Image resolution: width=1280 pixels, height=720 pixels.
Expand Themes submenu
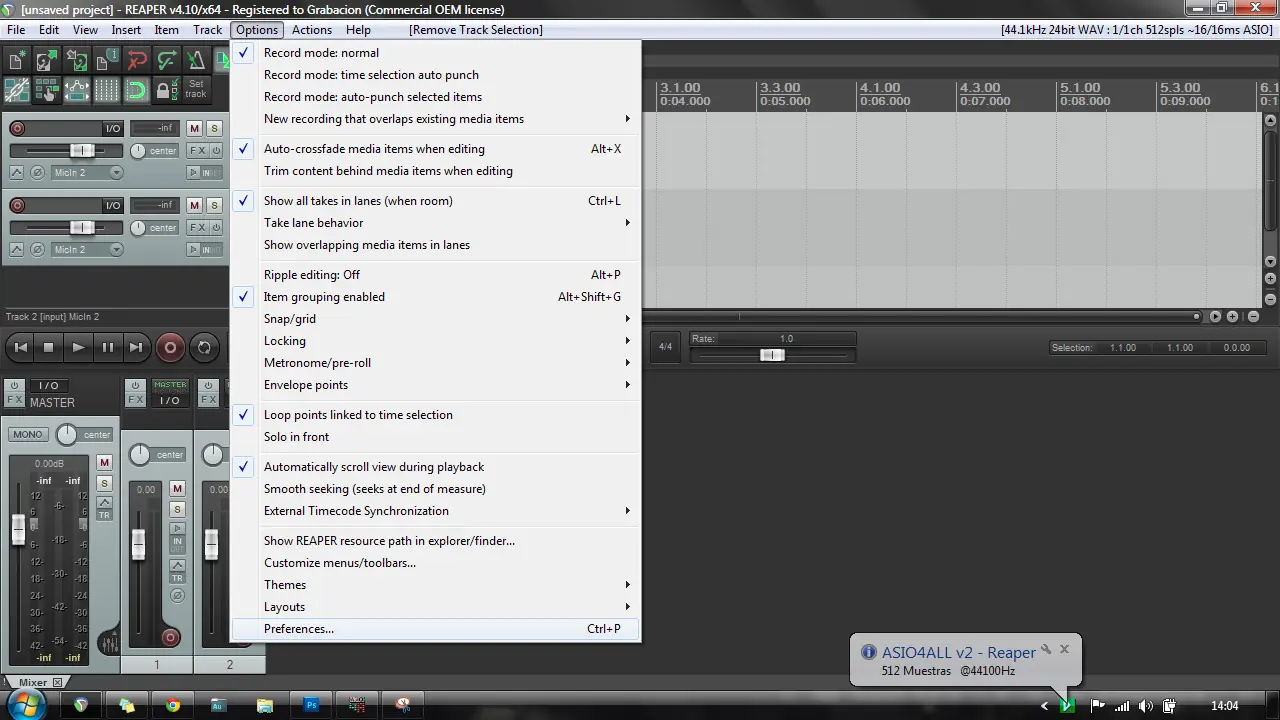point(437,585)
